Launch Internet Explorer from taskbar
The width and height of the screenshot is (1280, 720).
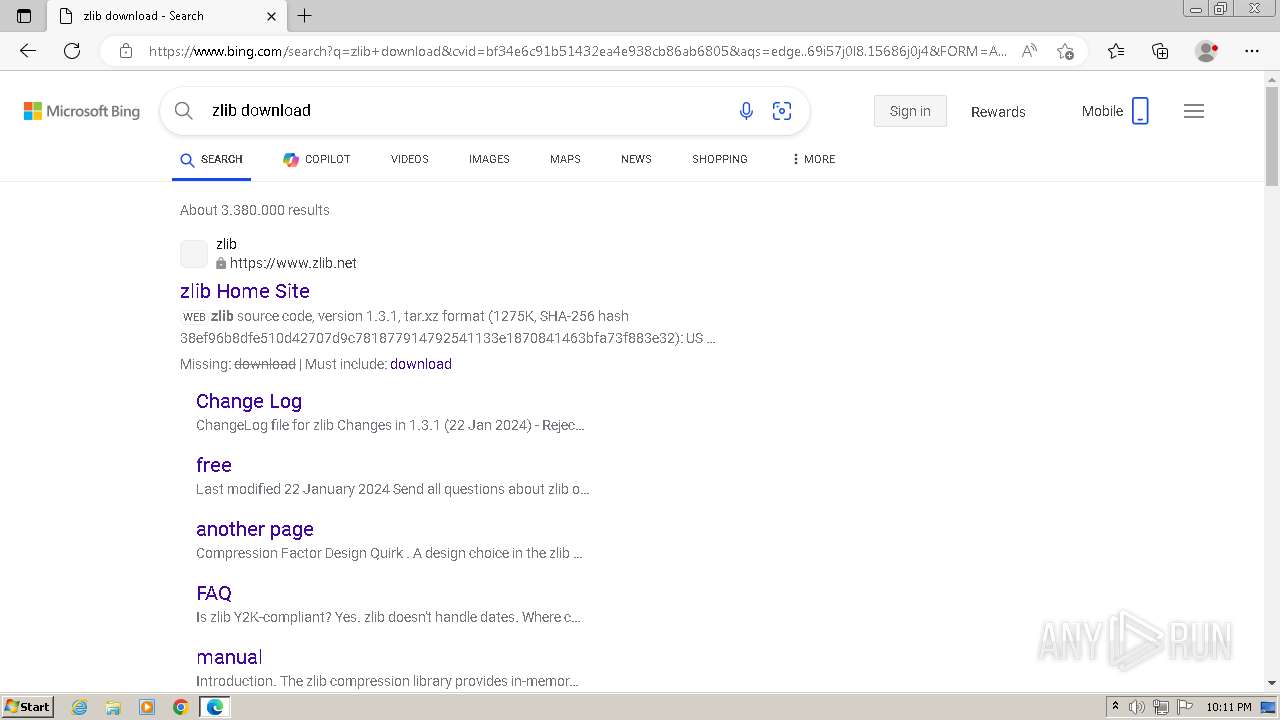tap(79, 707)
